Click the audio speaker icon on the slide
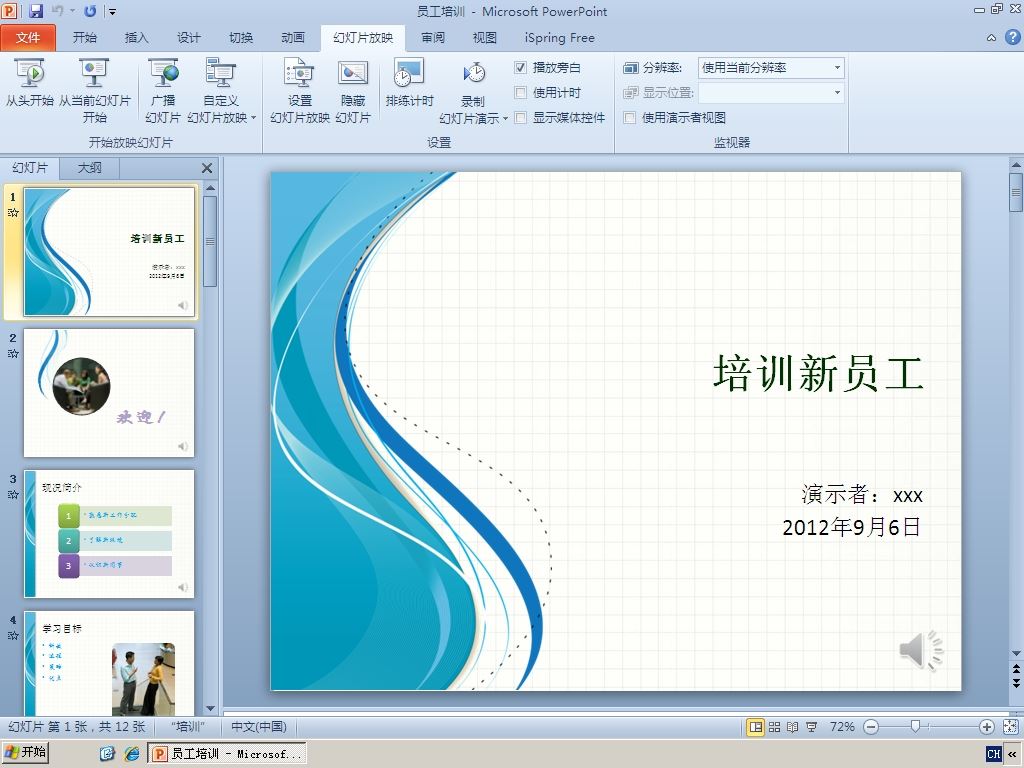 pos(921,650)
